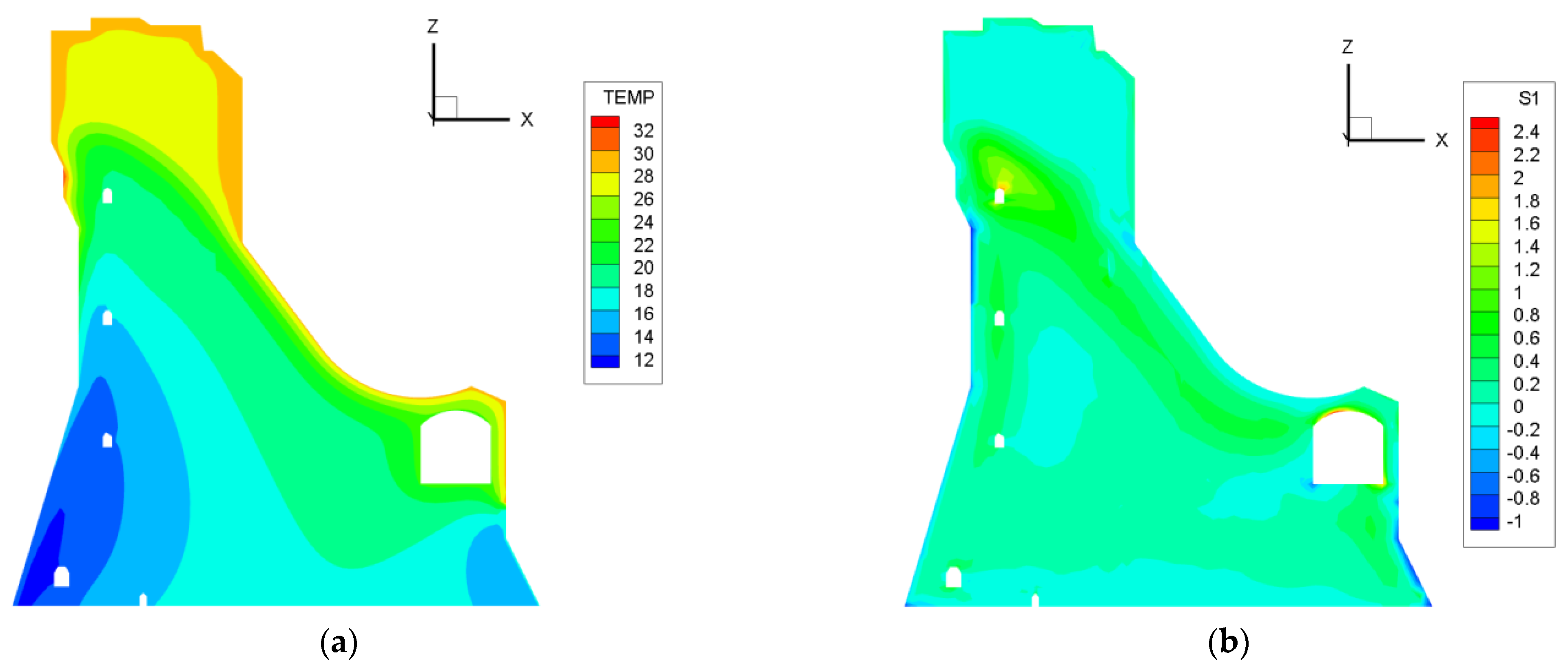Screen dimensions: 1568x672
Task: Click the dark blue 12 swatch in TEMP legend
Action: (x=605, y=361)
